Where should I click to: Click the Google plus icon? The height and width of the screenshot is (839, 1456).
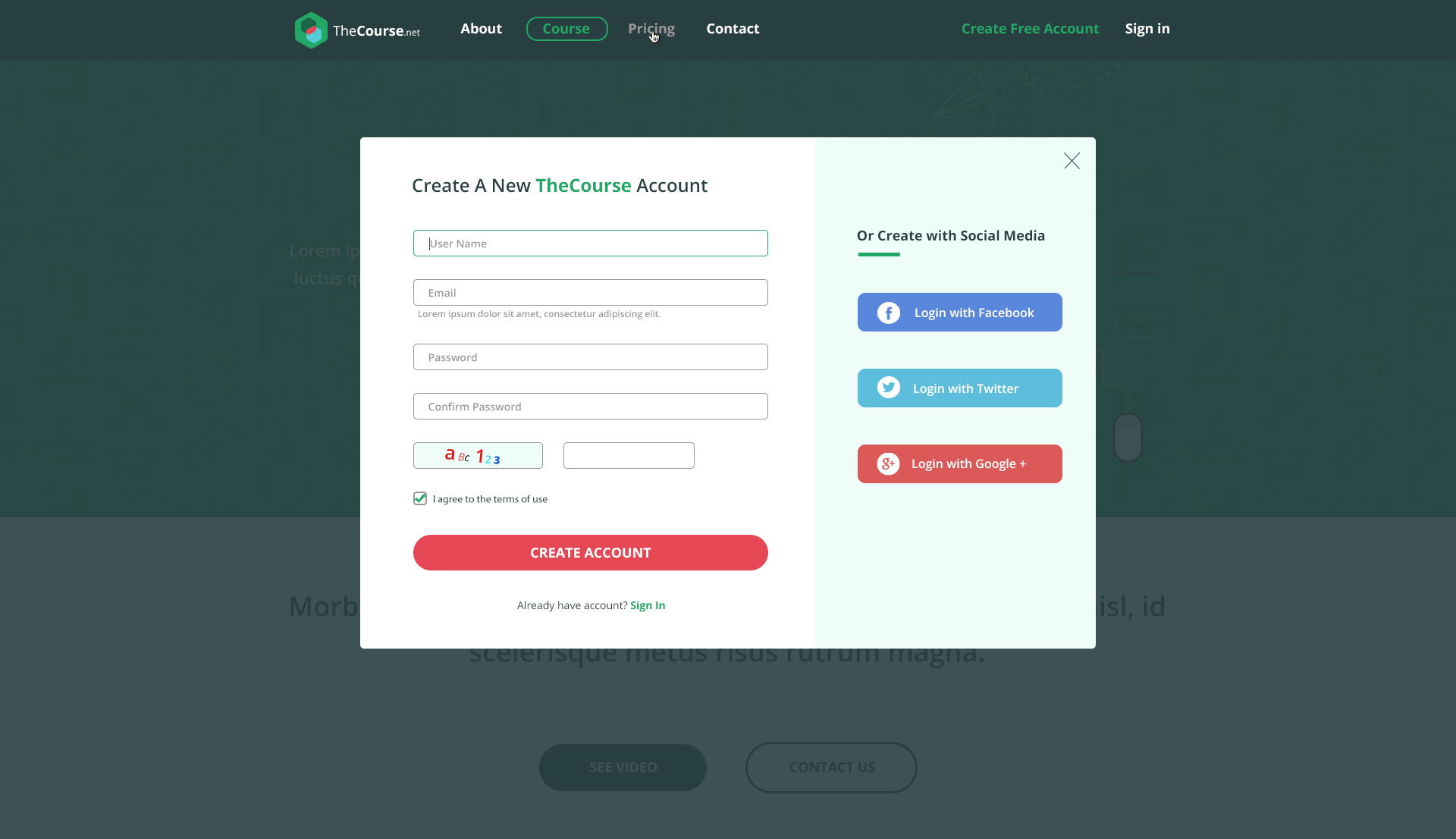tap(889, 463)
